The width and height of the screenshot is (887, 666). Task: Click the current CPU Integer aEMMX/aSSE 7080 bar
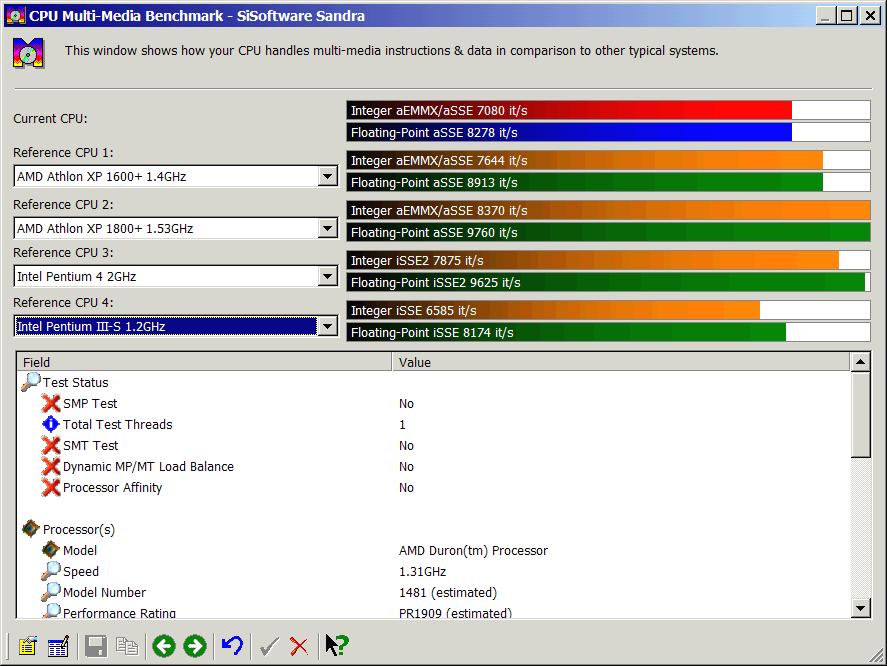(608, 110)
